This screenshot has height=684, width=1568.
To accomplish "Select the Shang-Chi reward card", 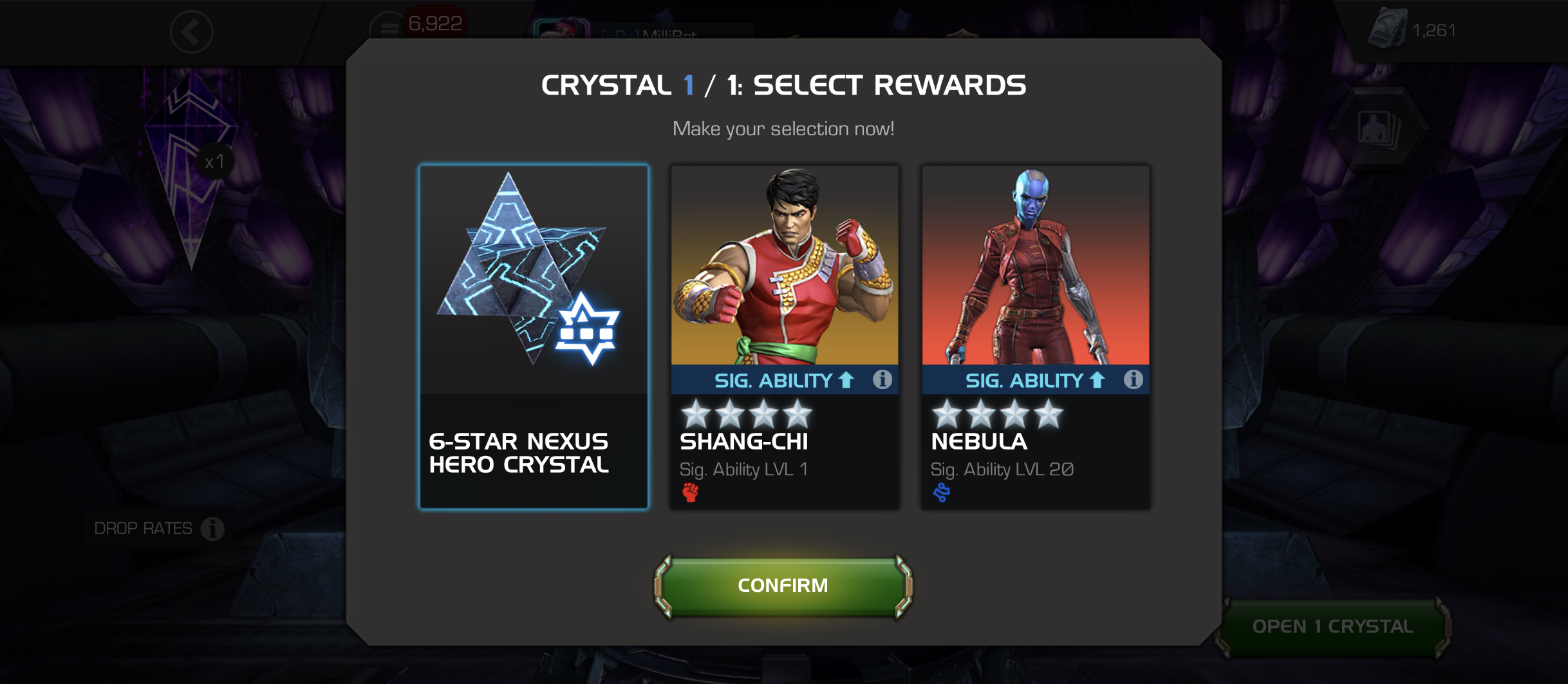I will [x=785, y=337].
